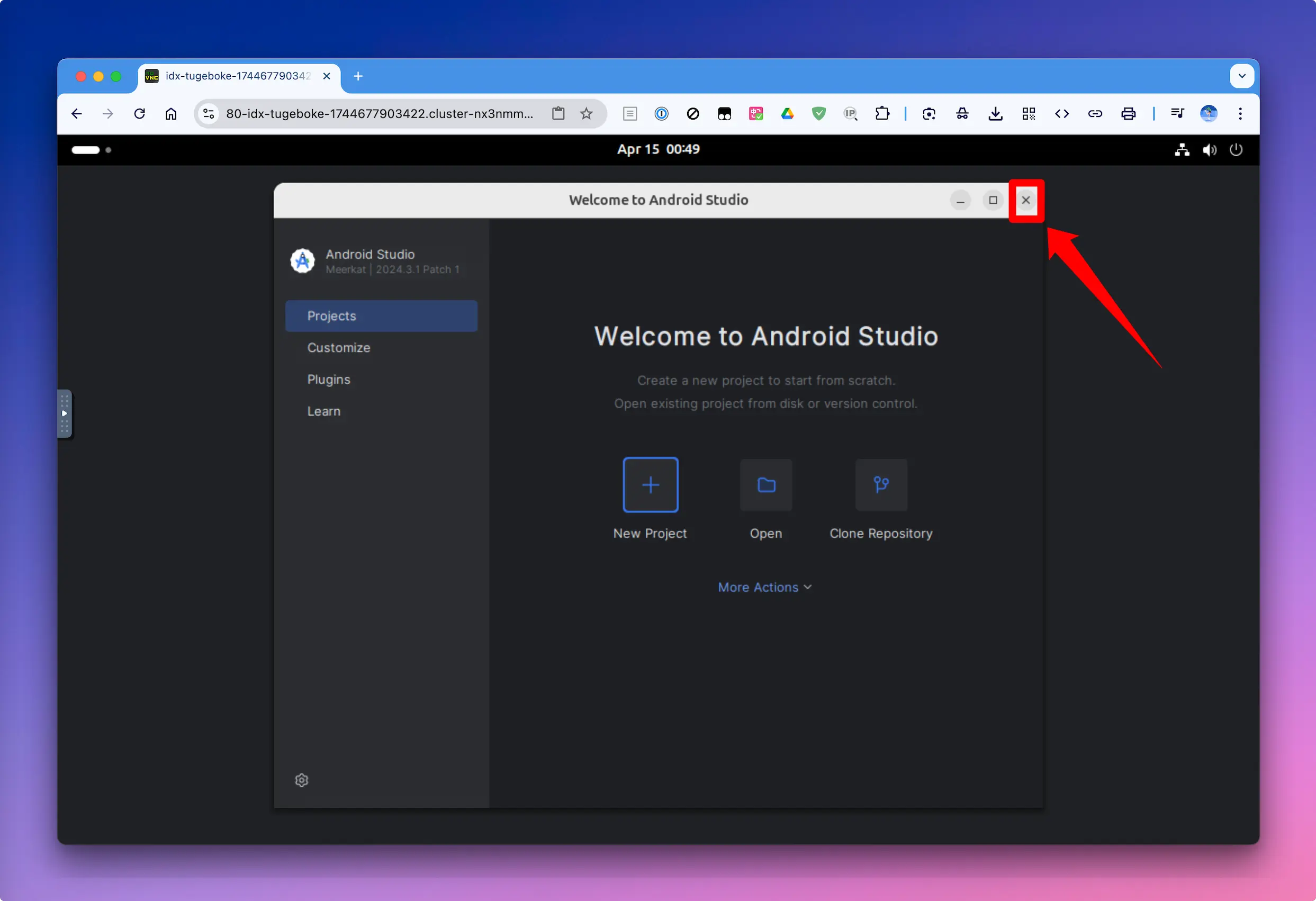Open the Chrome three-dot menu
1316x901 pixels.
(x=1240, y=114)
